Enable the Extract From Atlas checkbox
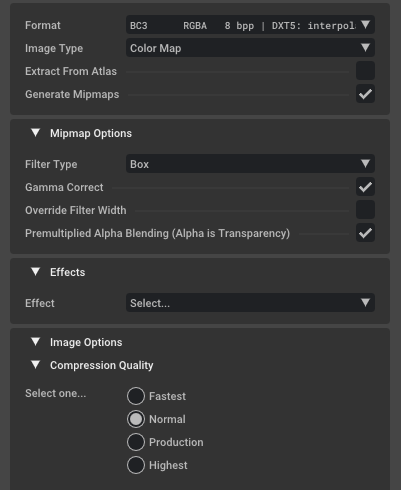 tap(365, 71)
